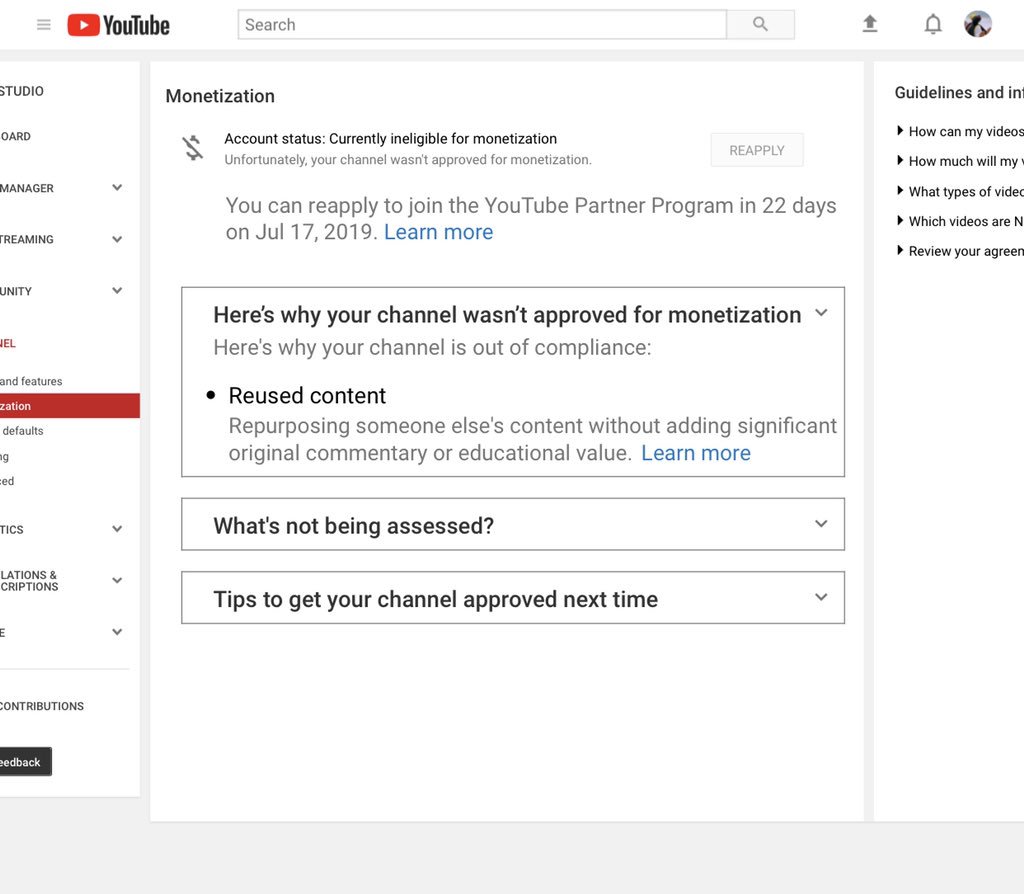
Task: Open the account avatar menu
Action: coord(978,24)
